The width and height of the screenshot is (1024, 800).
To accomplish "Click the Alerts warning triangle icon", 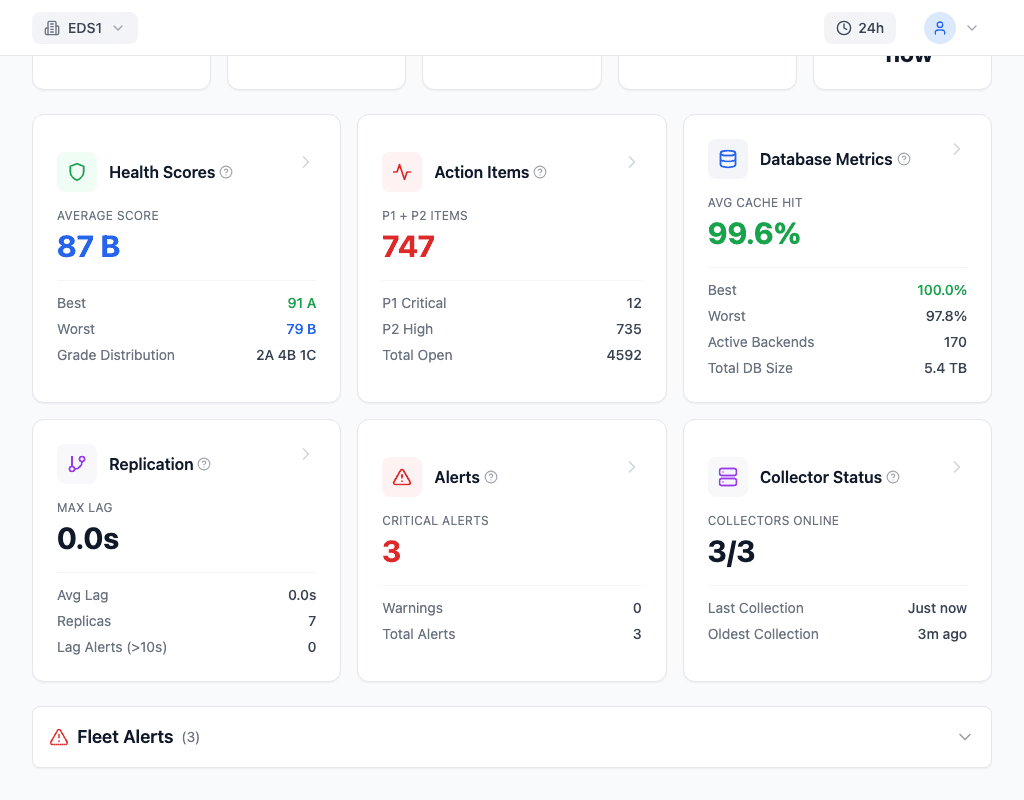I will (402, 477).
